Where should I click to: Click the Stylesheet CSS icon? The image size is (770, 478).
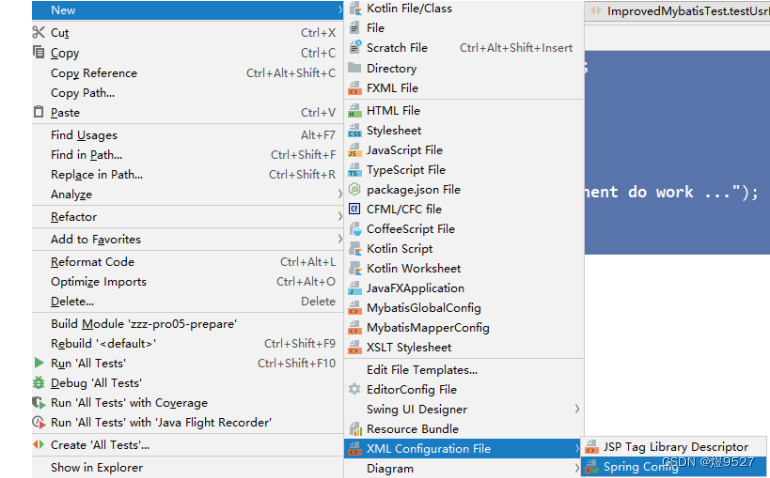355,130
